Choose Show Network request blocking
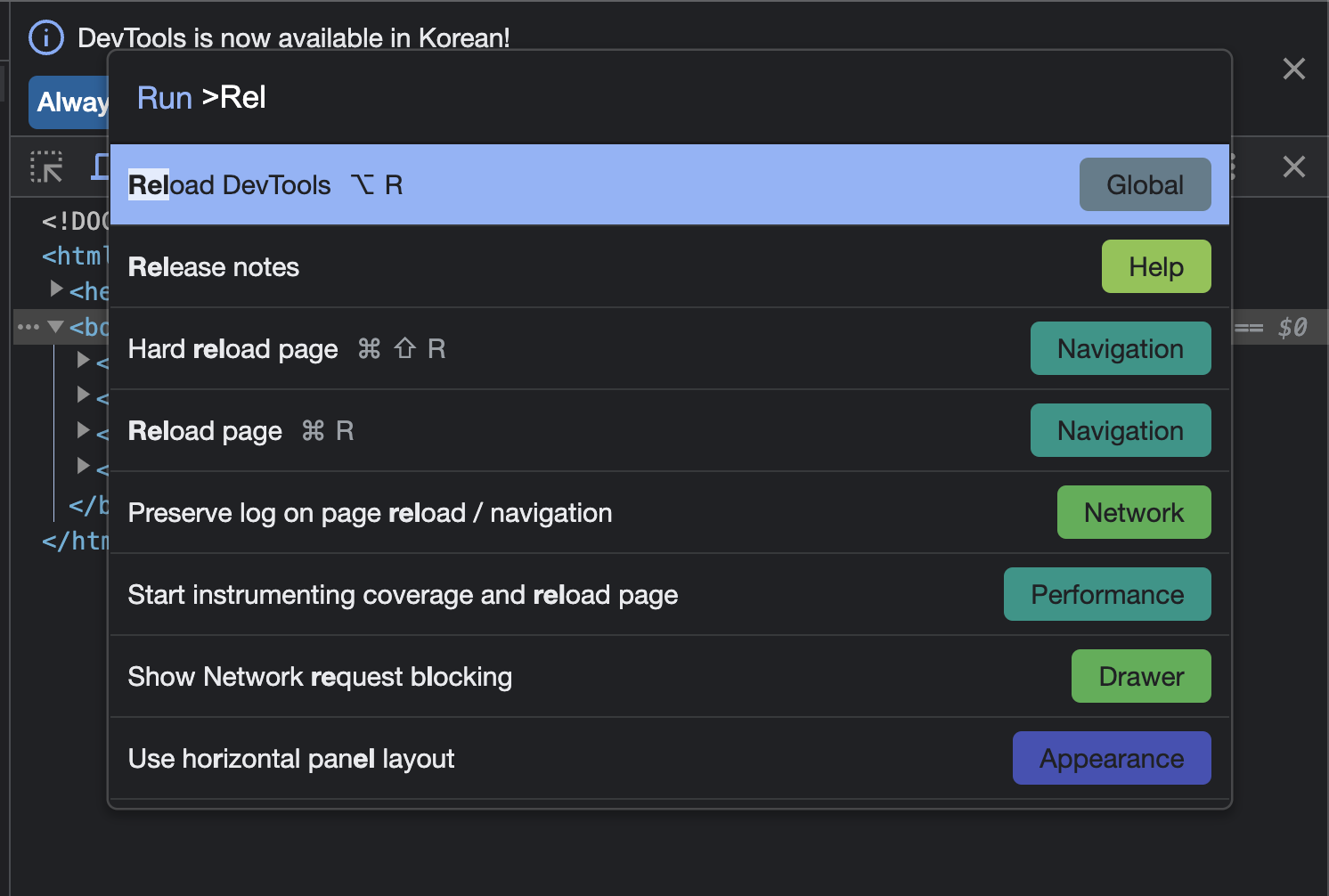This screenshot has width=1329, height=896. (x=669, y=676)
